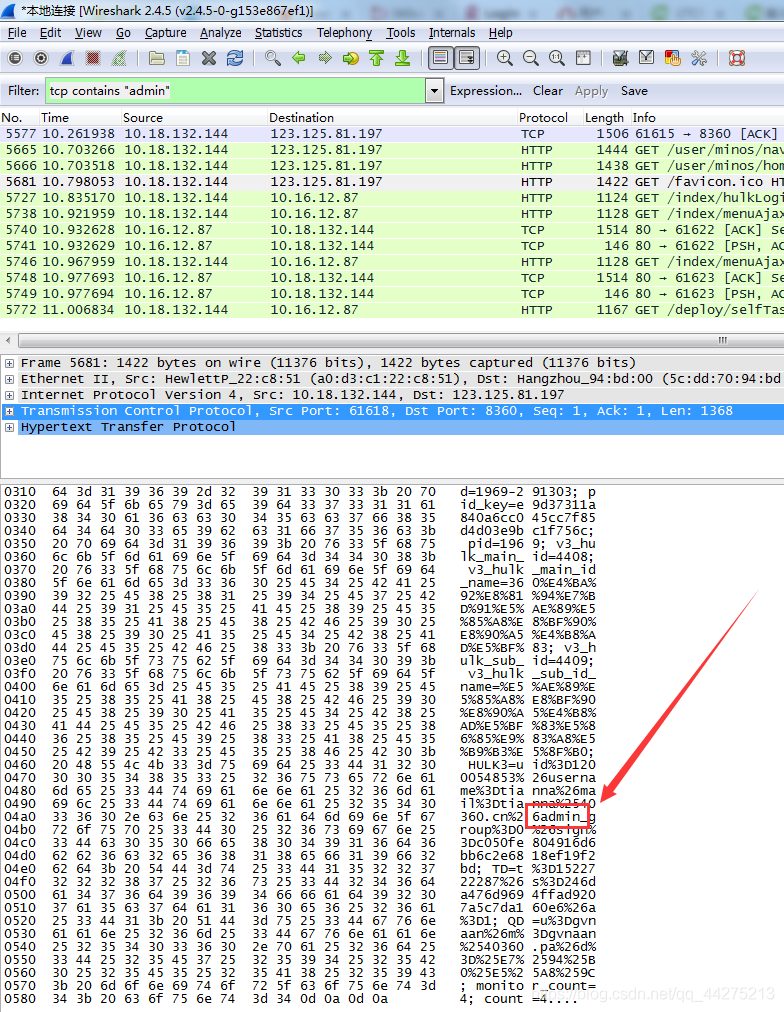Sort by the Time column header
The image size is (784, 1012).
[x=81, y=117]
